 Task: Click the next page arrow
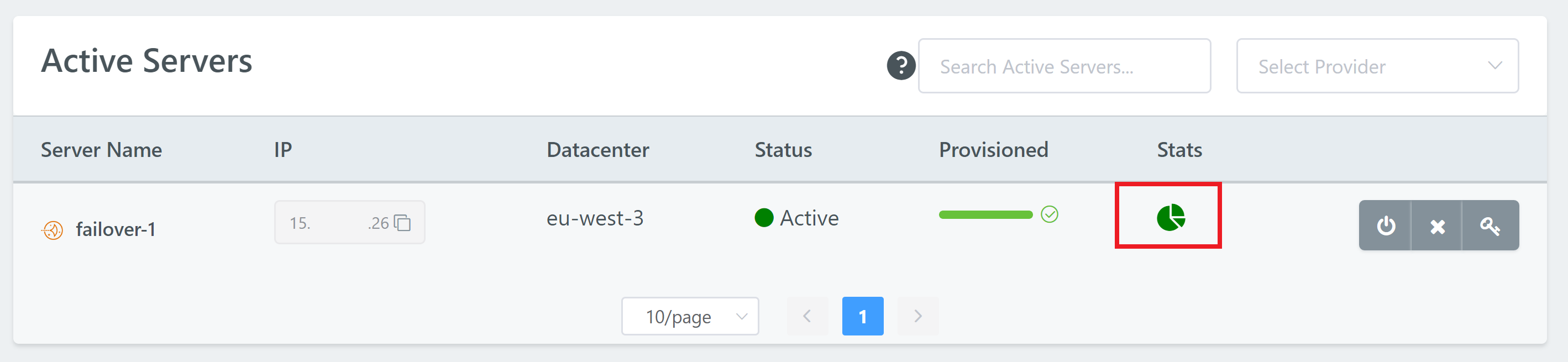(x=917, y=316)
